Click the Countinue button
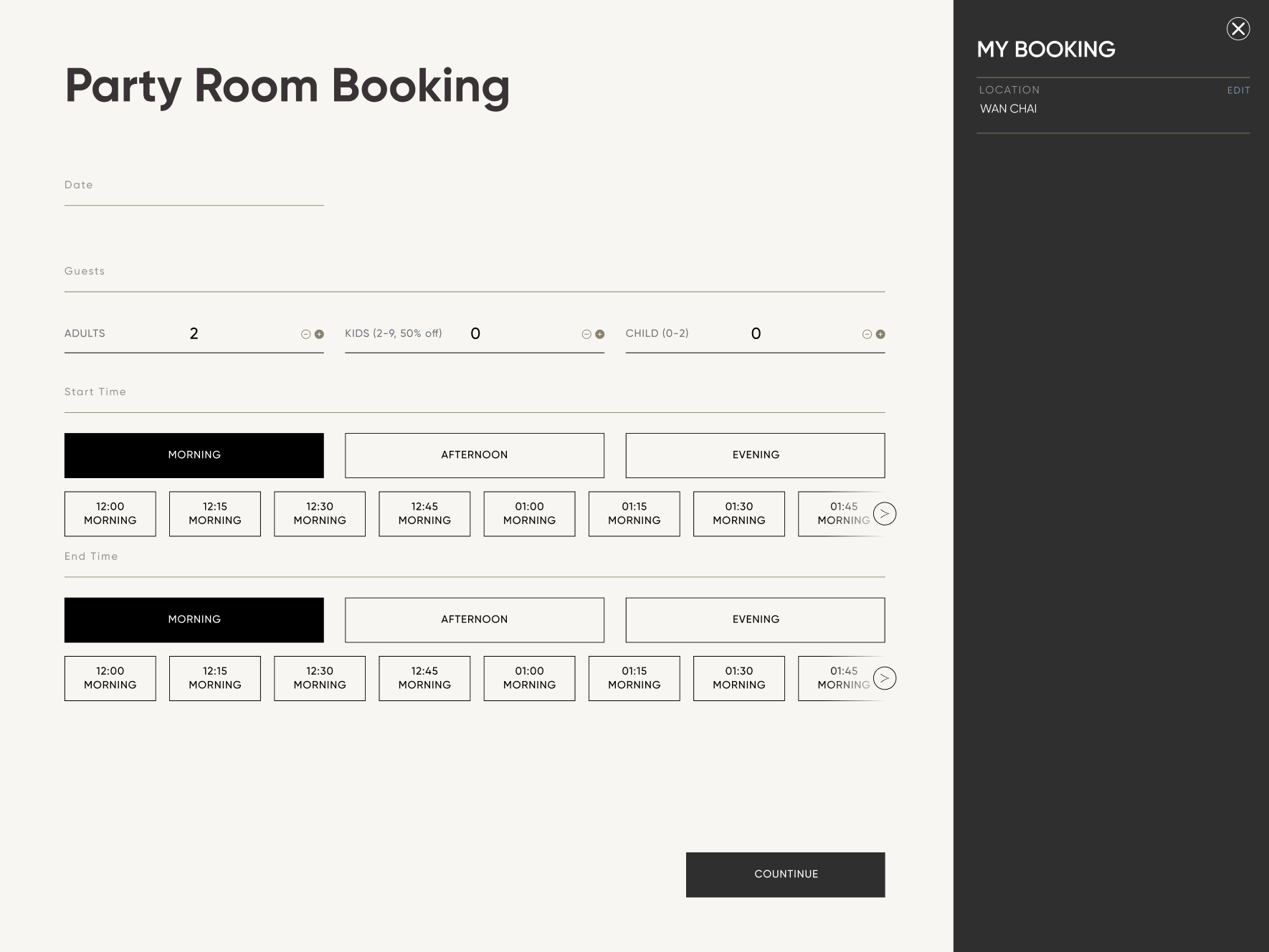This screenshot has width=1269, height=952. coord(786,875)
